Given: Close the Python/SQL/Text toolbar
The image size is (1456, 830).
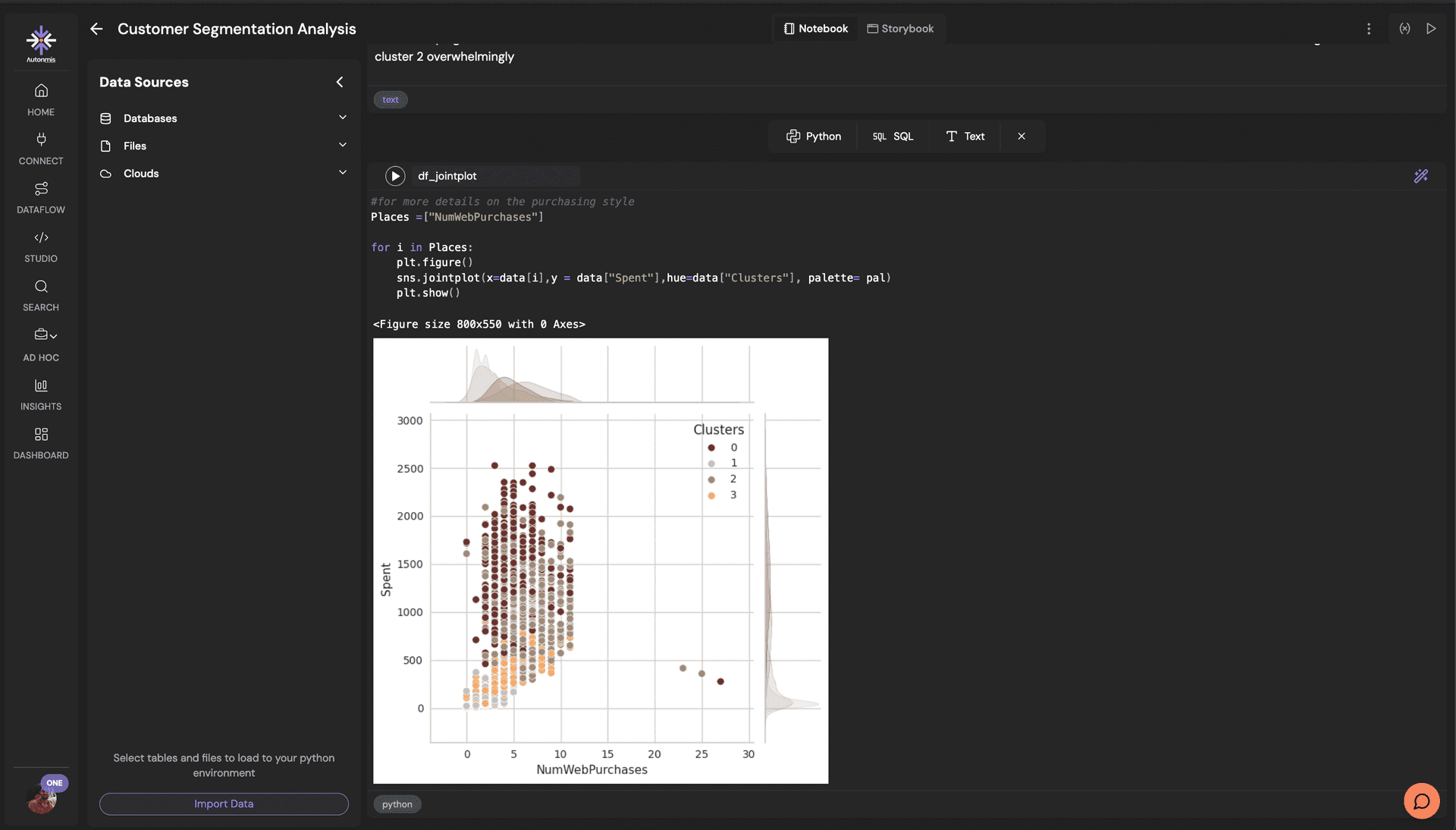Looking at the screenshot, I should [x=1022, y=136].
